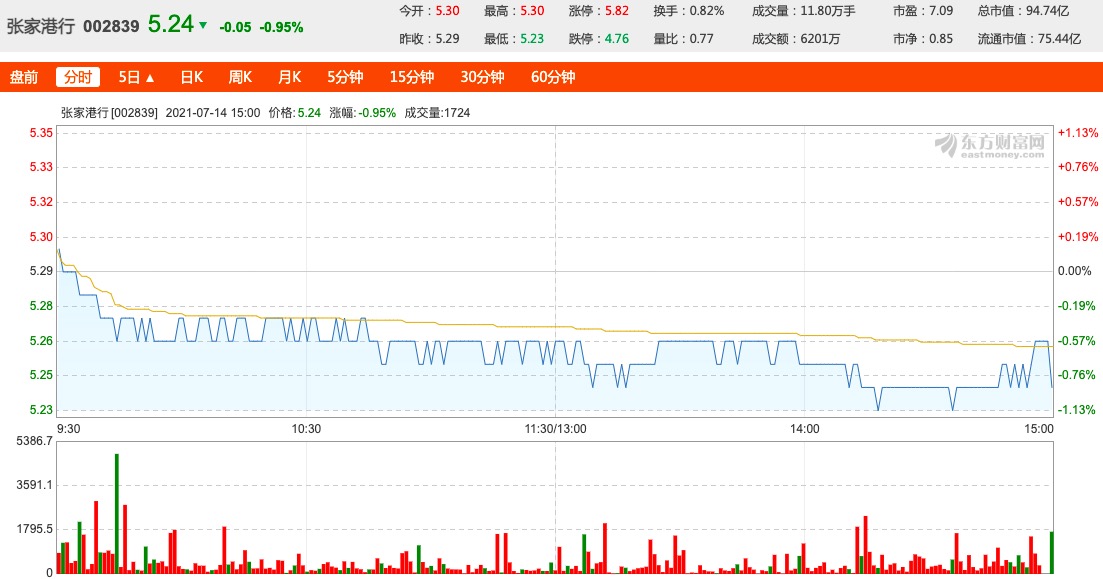The image size is (1103, 579).
Task: Click 昨收 value 5.29
Action: pyautogui.click(x=447, y=39)
